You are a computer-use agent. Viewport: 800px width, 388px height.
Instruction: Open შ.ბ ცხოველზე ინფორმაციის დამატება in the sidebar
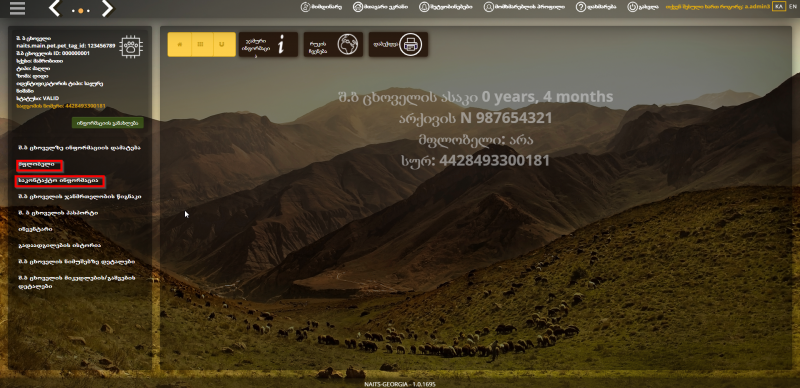click(x=79, y=148)
